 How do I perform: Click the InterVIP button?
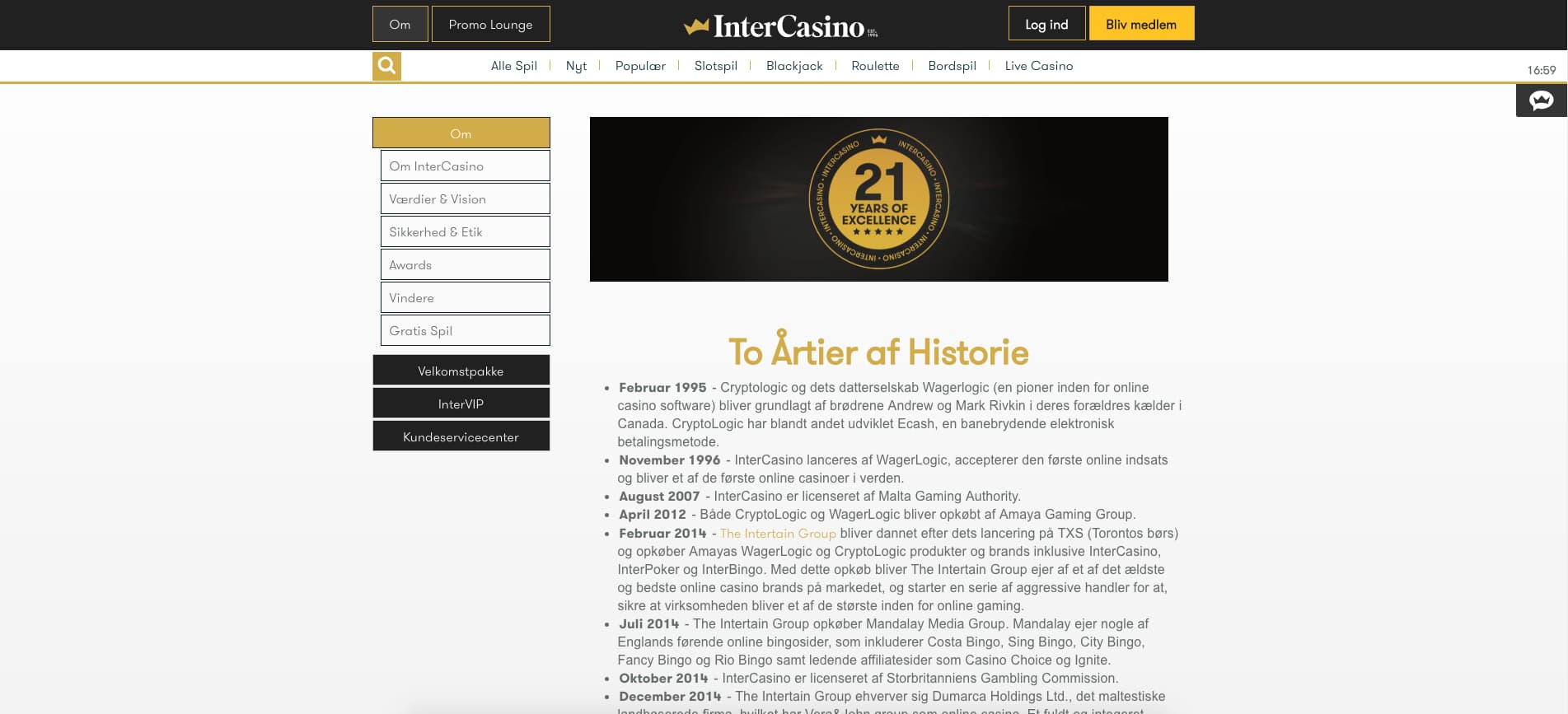click(461, 403)
